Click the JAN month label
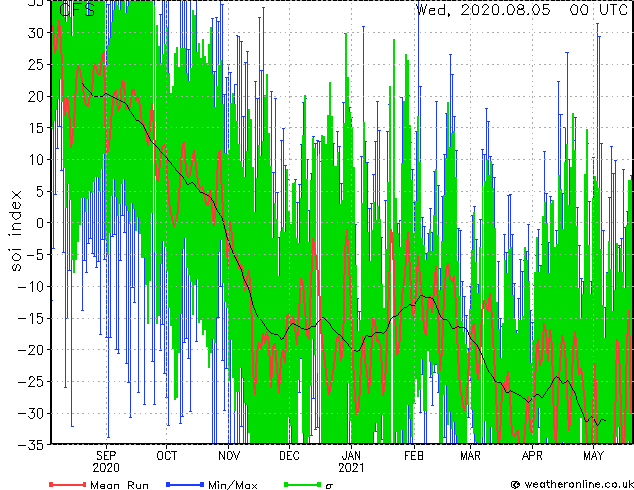 [x=351, y=456]
